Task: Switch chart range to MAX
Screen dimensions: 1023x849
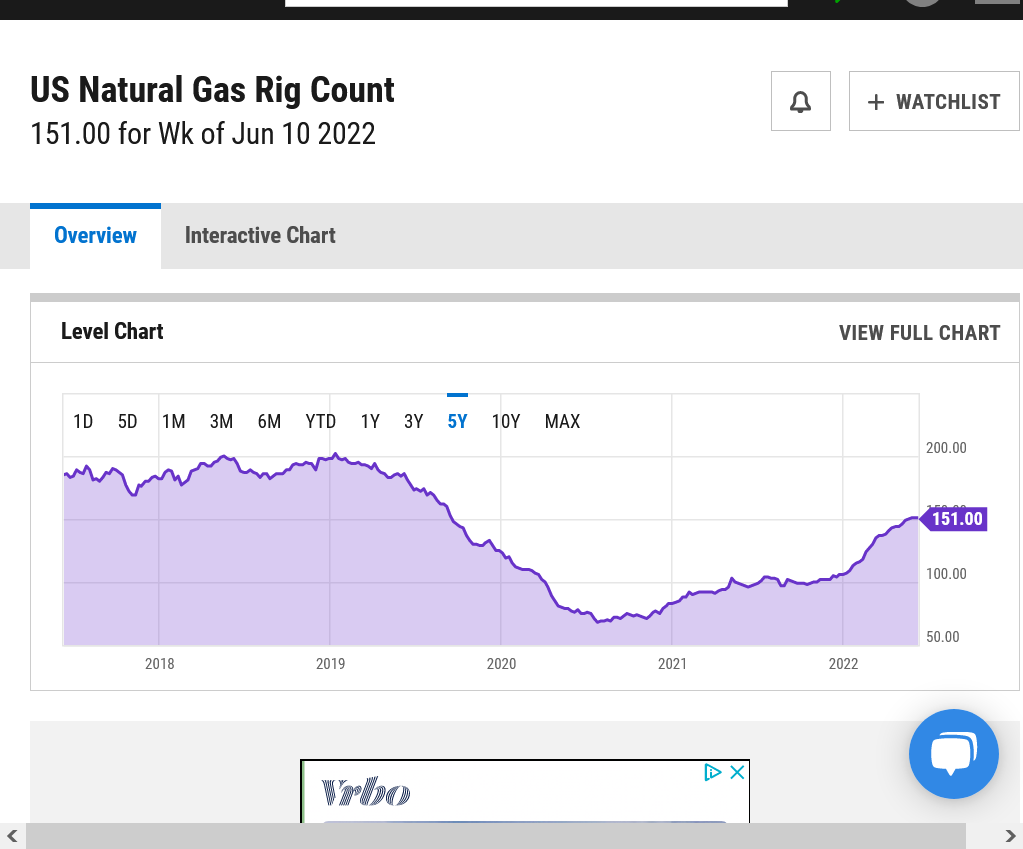Action: 562,422
